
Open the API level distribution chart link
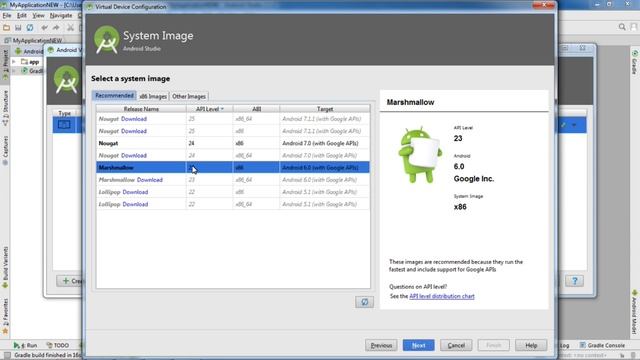(442, 296)
